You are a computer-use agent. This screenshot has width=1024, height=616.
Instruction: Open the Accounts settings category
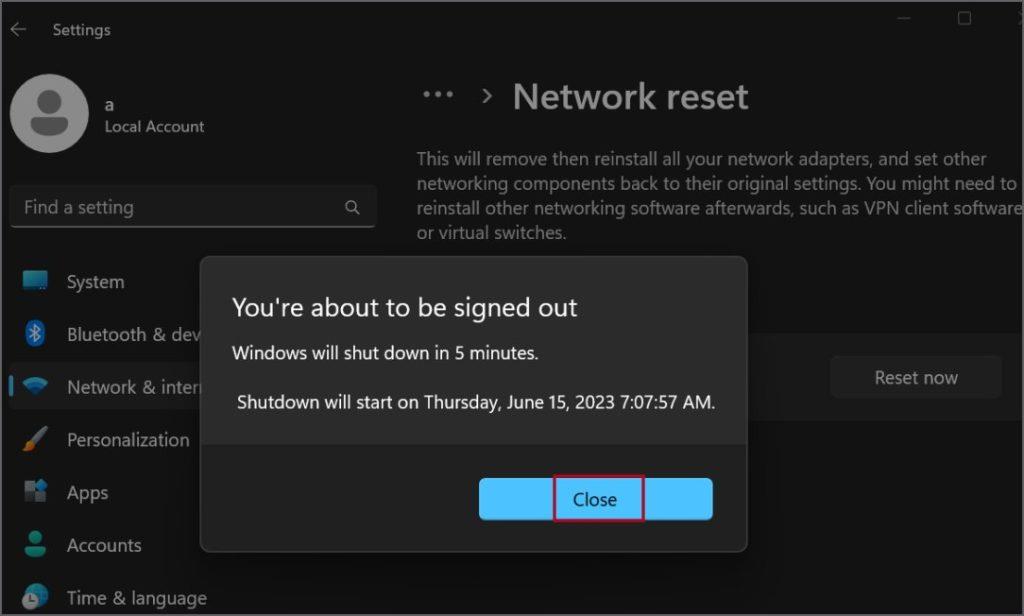pos(106,545)
